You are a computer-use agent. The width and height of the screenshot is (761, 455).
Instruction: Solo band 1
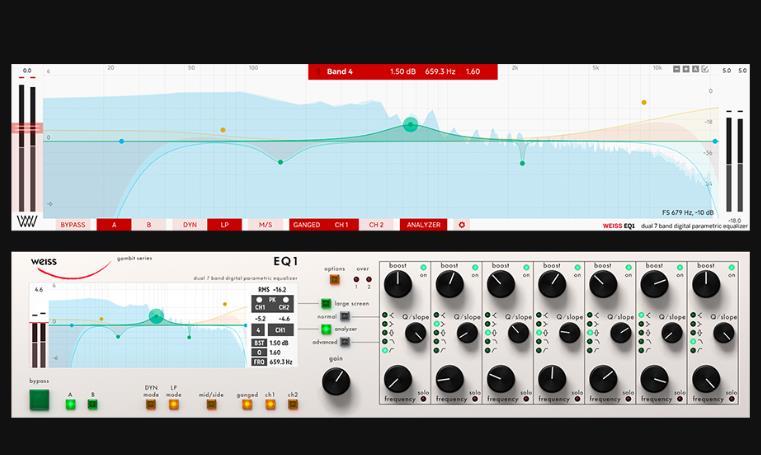pos(424,399)
